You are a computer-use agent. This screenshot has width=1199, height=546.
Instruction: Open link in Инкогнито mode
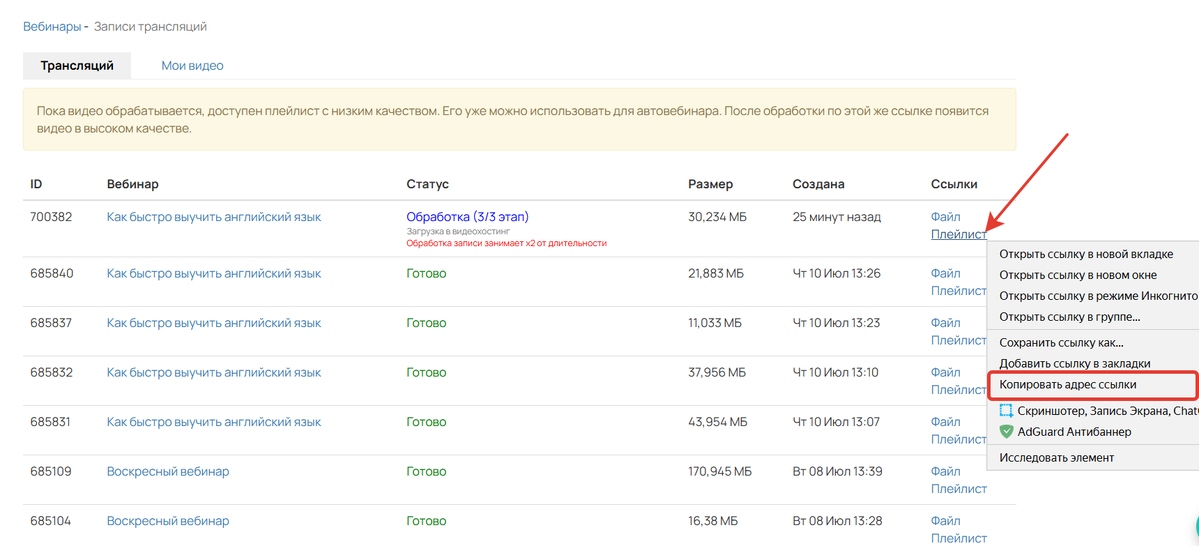1097,296
